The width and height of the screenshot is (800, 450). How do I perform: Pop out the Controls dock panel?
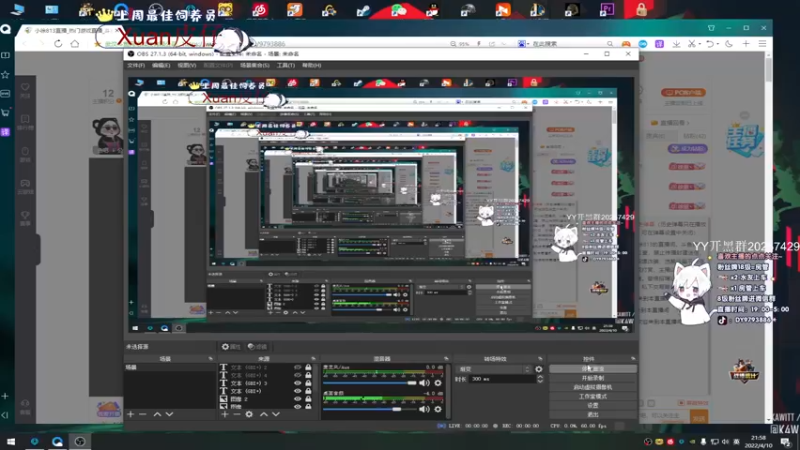coord(633,359)
